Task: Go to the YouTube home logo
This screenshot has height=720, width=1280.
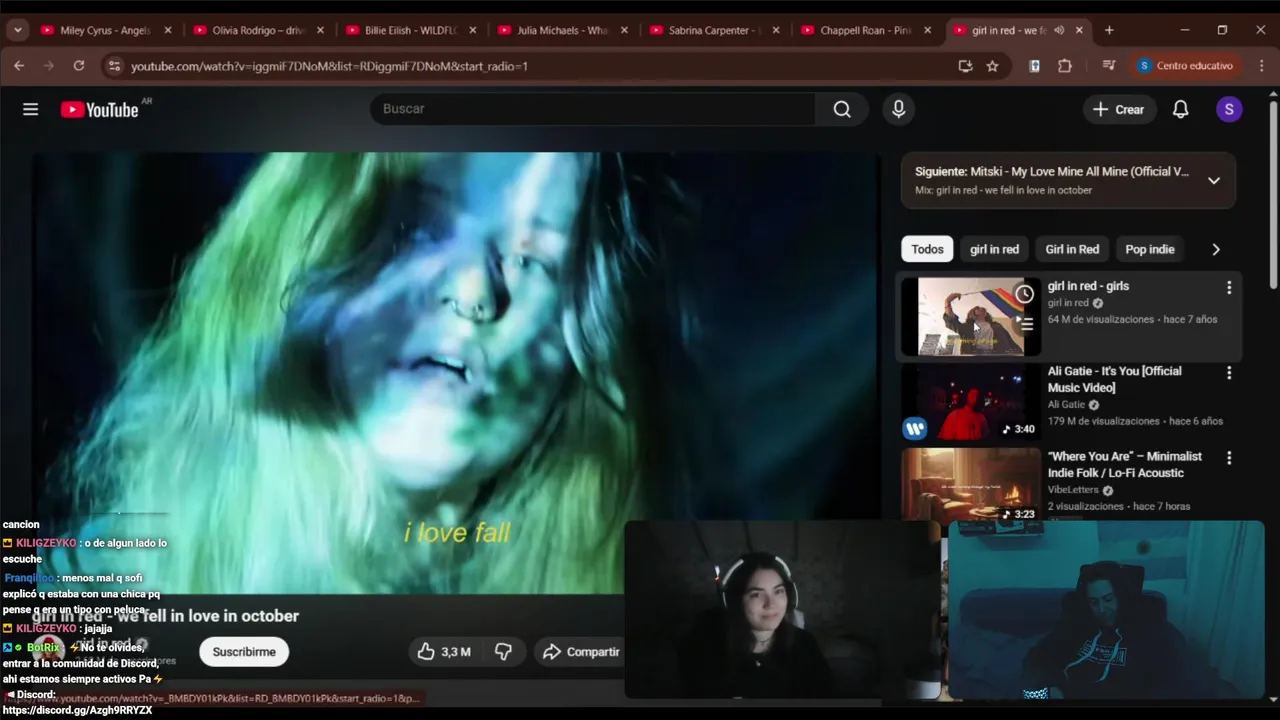Action: point(99,110)
